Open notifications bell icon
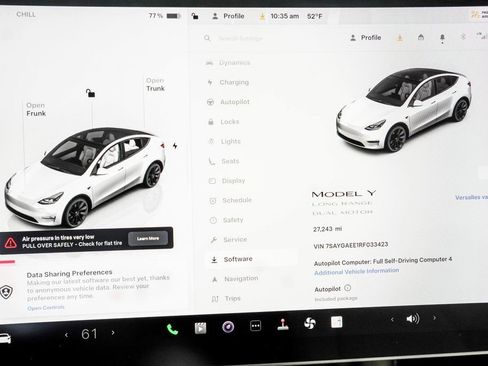 click(x=442, y=38)
